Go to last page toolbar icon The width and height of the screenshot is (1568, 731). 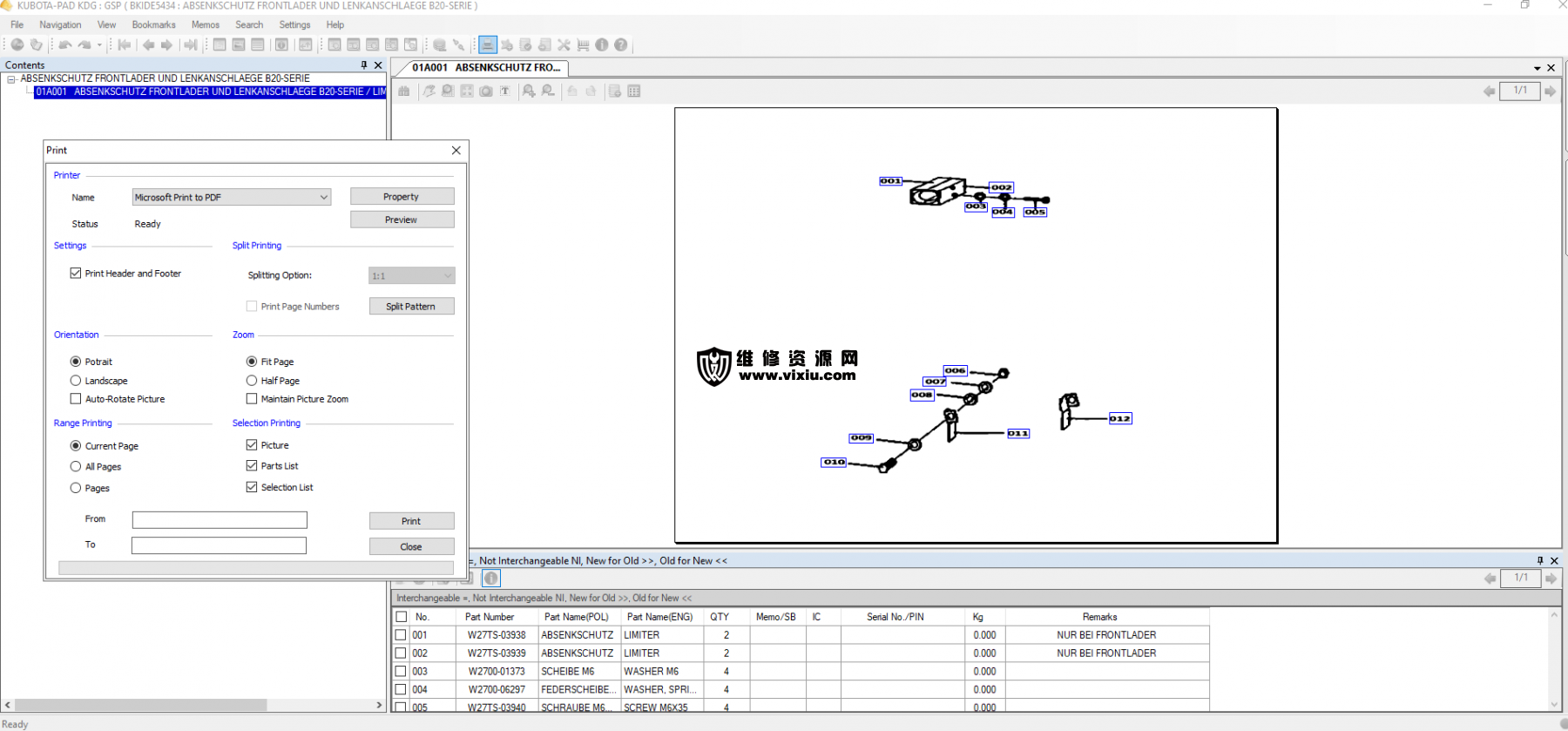tap(191, 44)
